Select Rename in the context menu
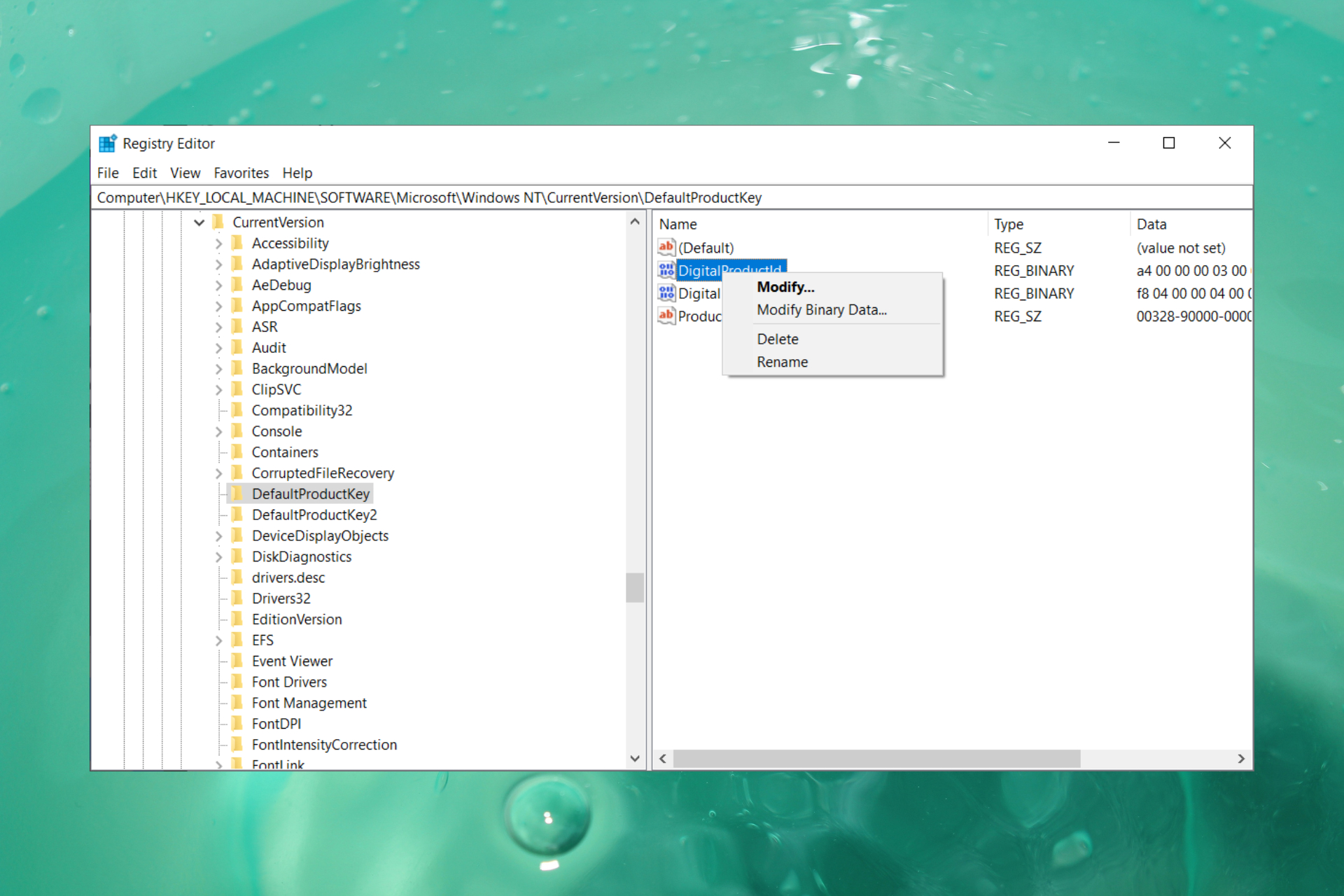The height and width of the screenshot is (896, 1344). (782, 362)
